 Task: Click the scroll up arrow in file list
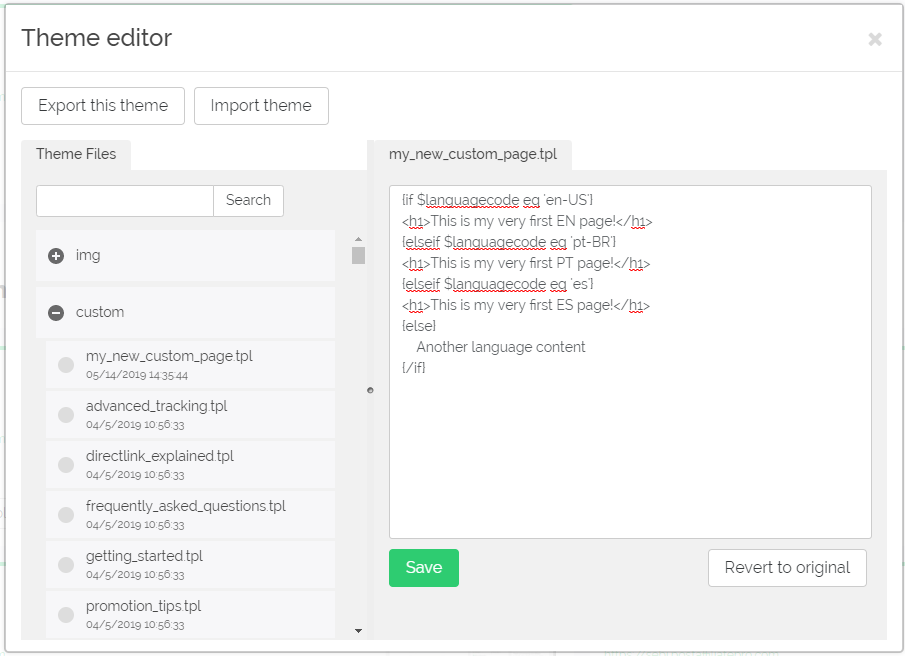(358, 239)
